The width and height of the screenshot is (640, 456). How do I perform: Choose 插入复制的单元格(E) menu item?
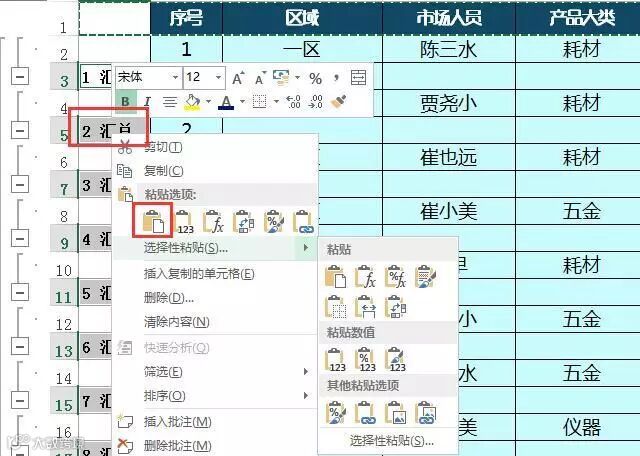tap(216, 274)
